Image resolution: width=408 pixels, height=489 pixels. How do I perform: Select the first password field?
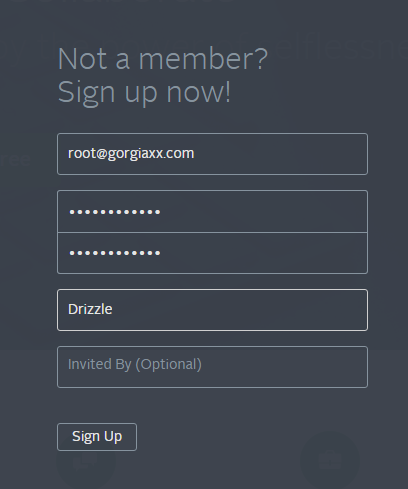tap(212, 211)
